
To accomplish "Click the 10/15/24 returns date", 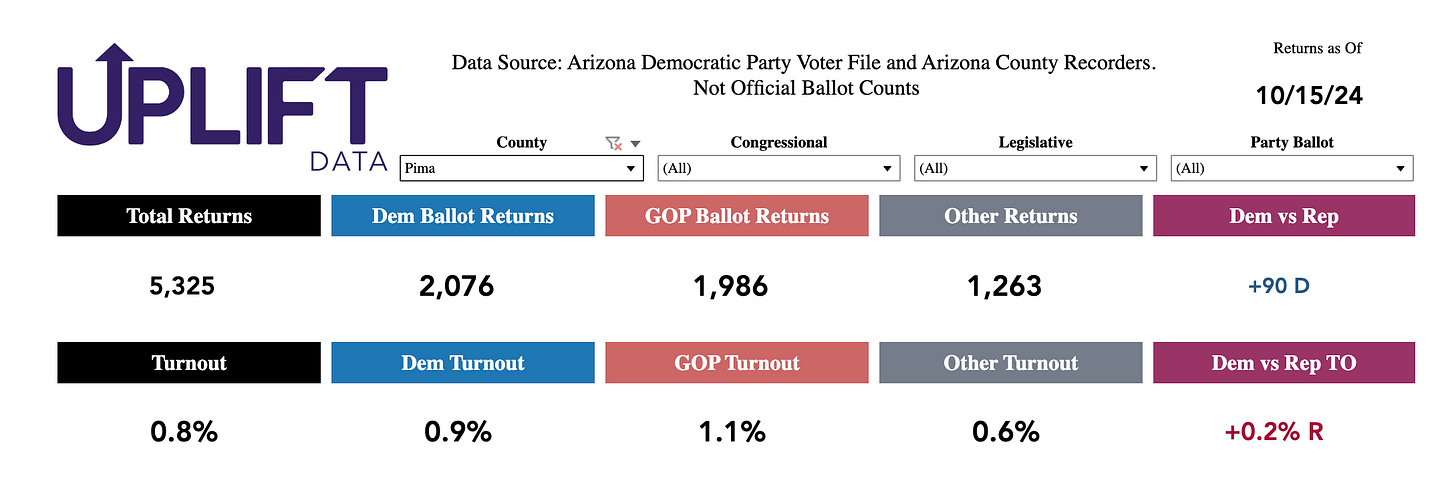I will tap(1309, 97).
